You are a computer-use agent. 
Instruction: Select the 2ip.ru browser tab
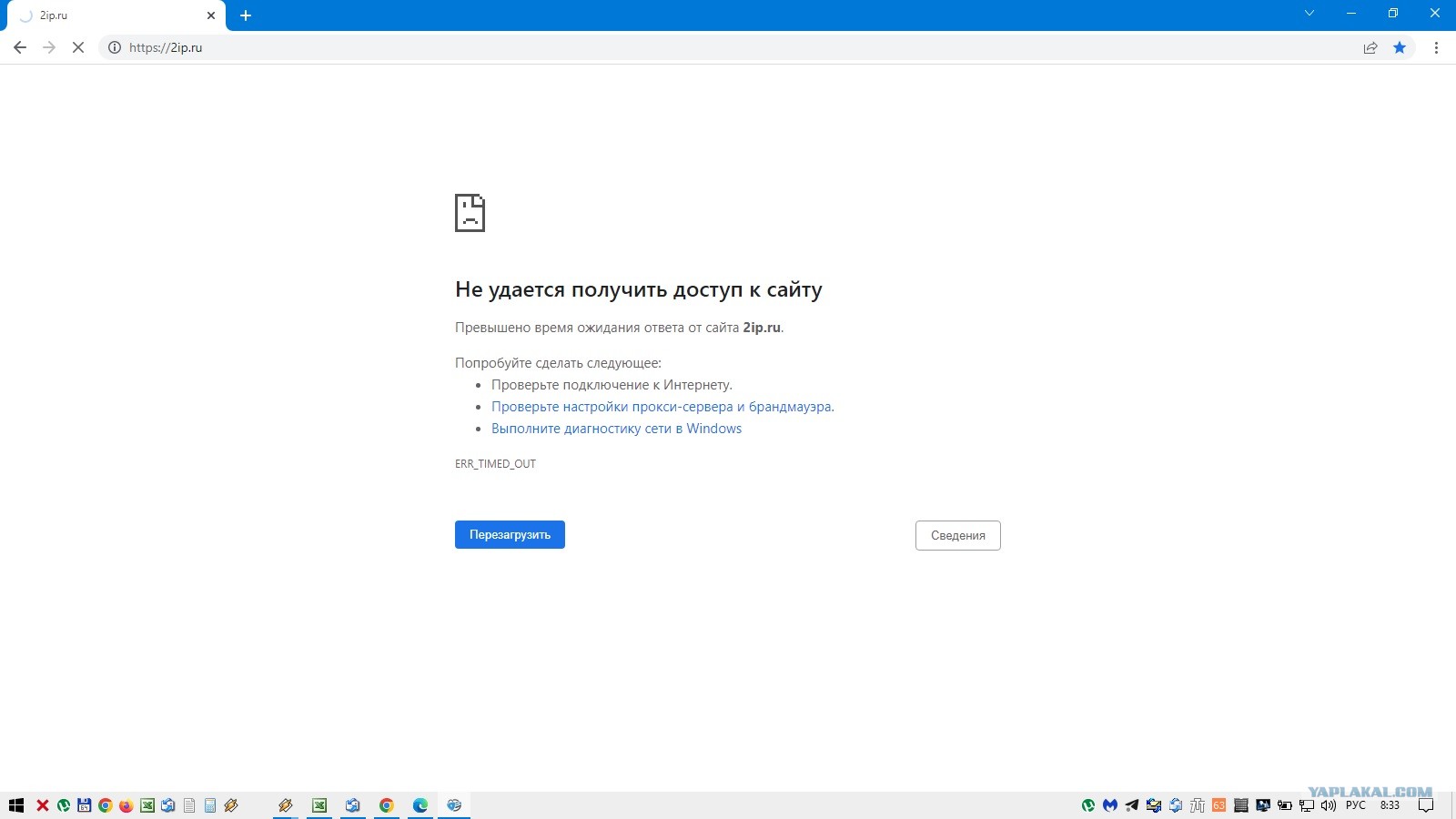[x=116, y=15]
